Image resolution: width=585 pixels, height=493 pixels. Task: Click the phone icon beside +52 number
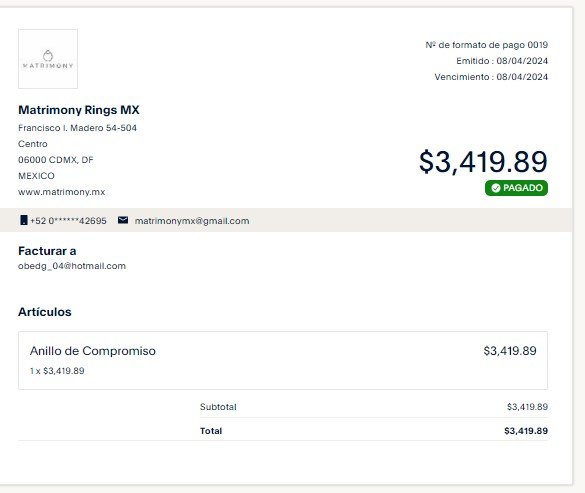(x=24, y=220)
